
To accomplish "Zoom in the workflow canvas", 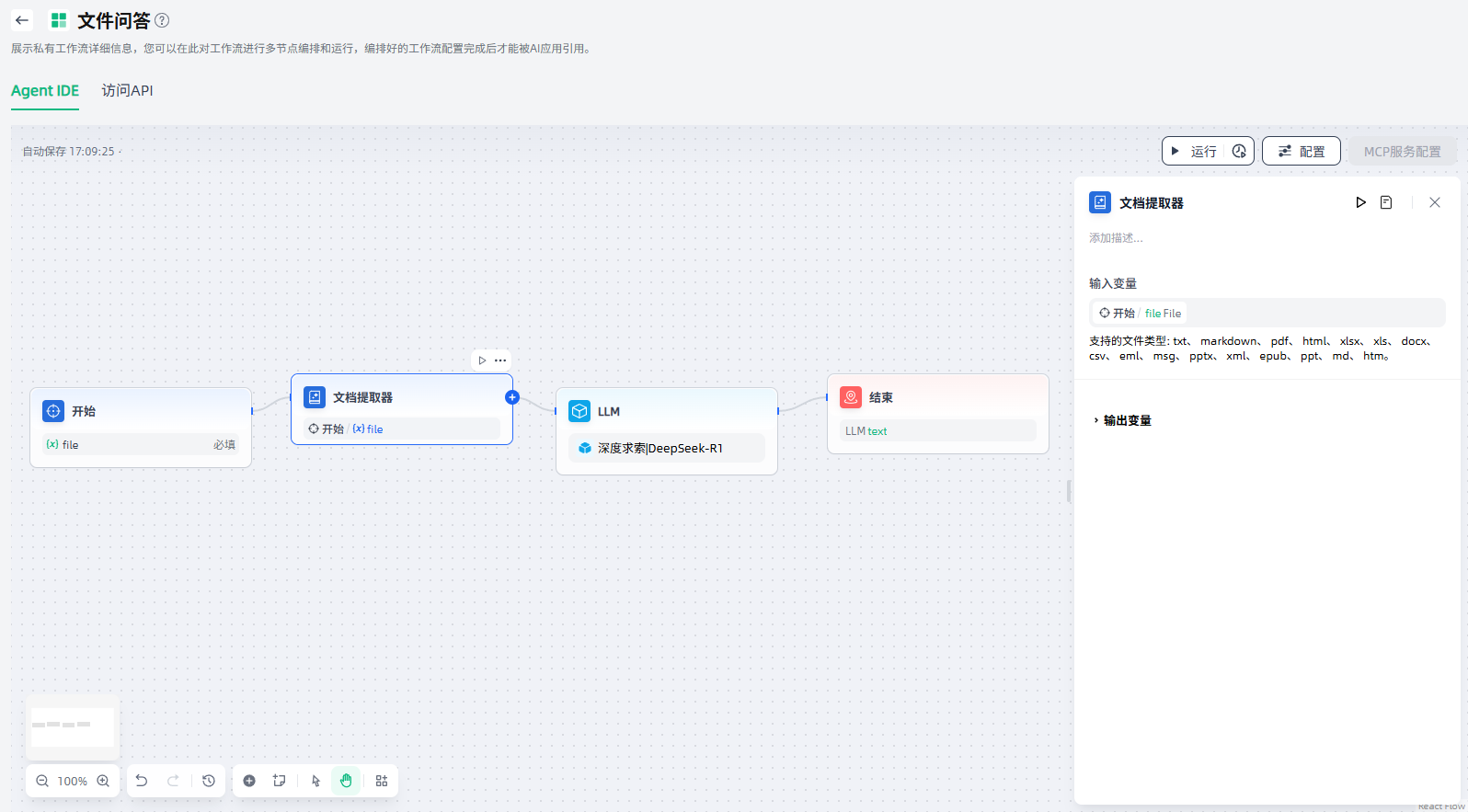I will [103, 781].
